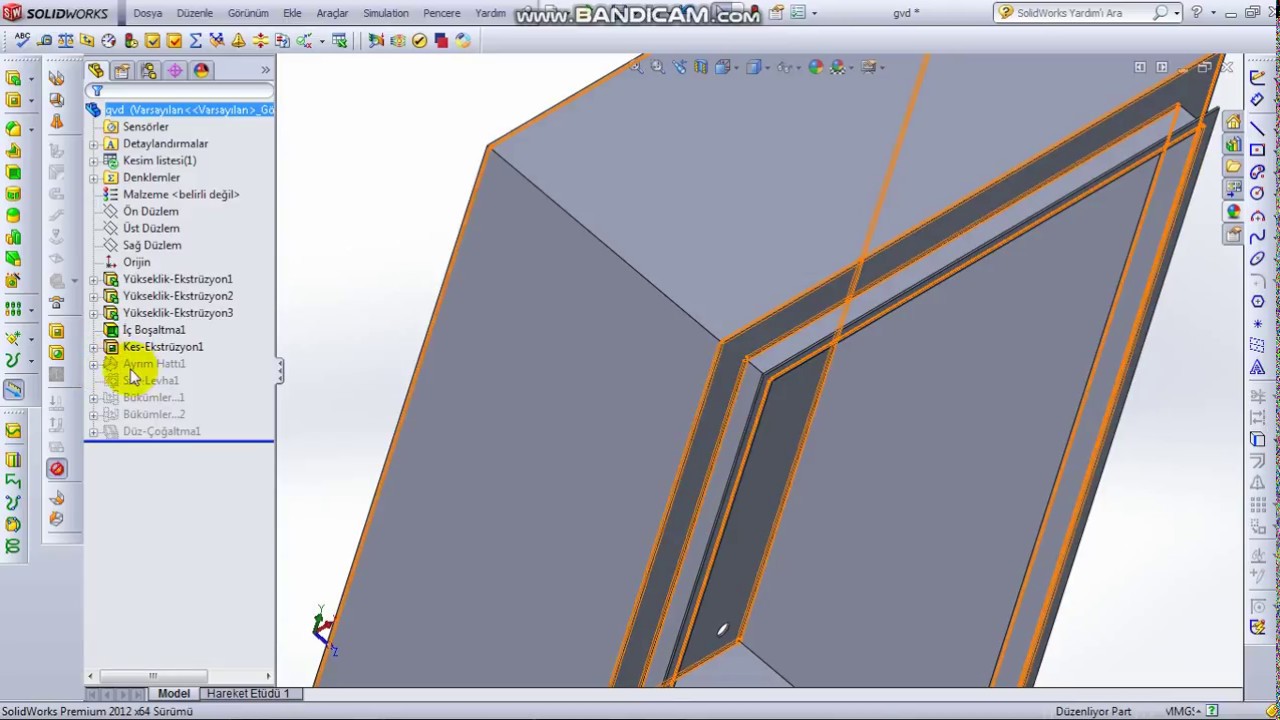
Task: Open the Design Library task pane tab
Action: coord(1233,144)
